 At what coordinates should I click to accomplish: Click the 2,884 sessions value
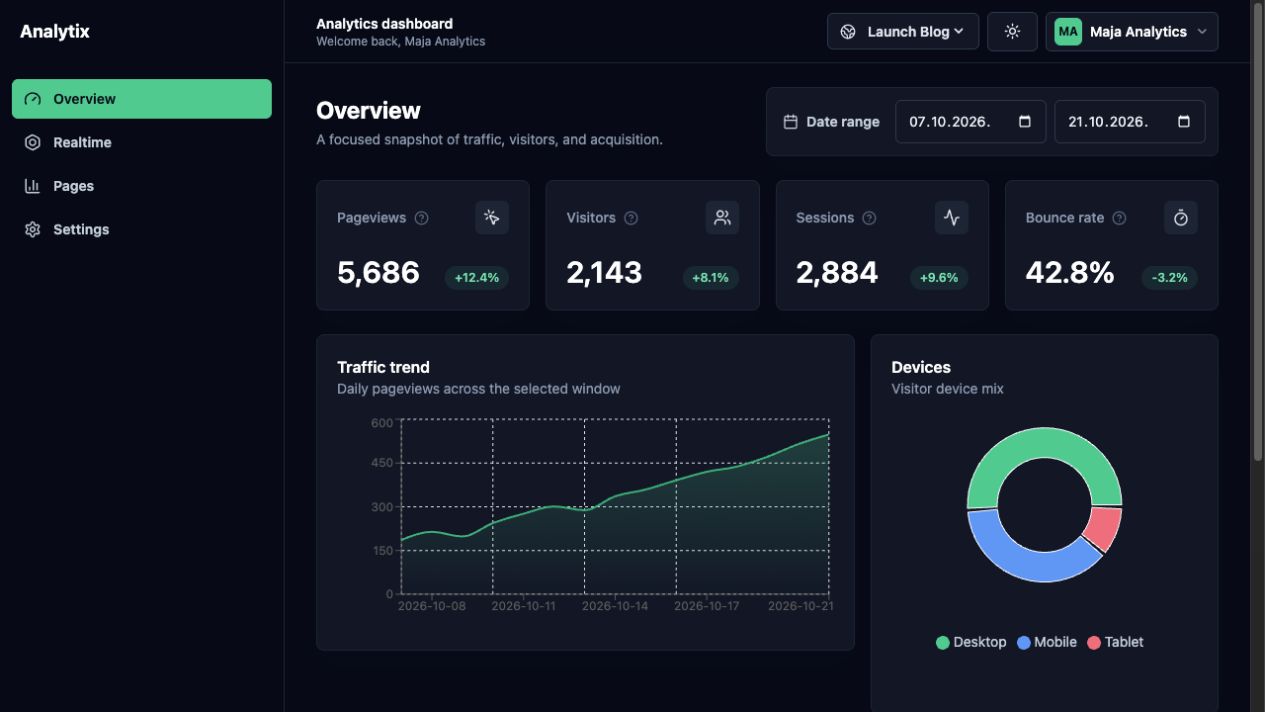coord(837,273)
